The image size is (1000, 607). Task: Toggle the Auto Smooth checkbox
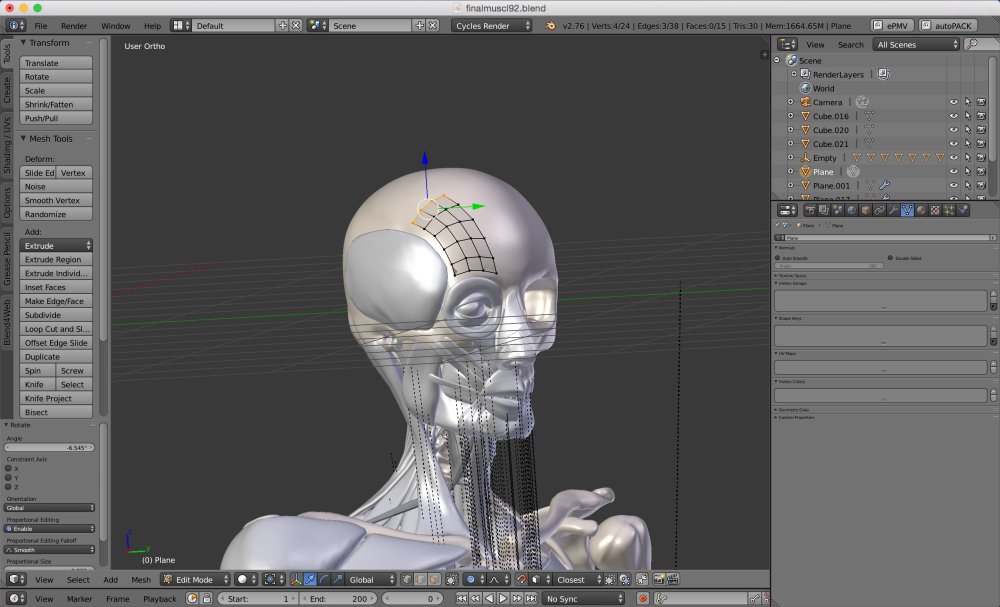point(777,258)
